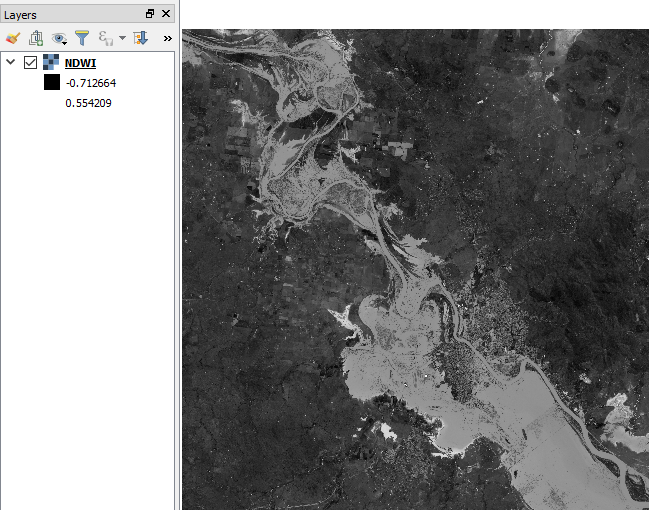Float the Layers panel with undock button
The image size is (656, 510).
[150, 14]
